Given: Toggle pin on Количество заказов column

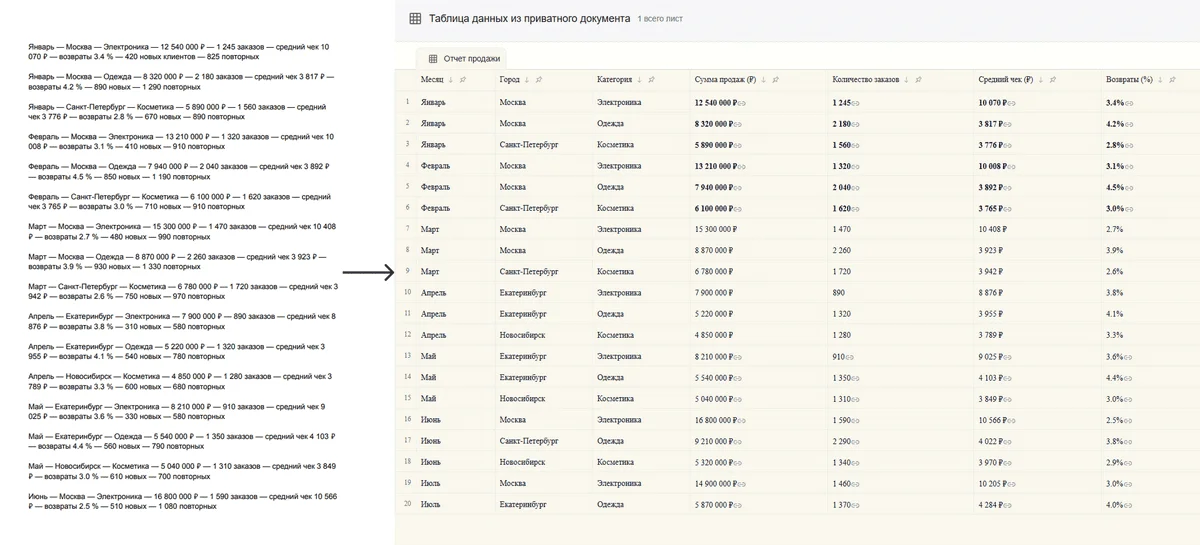Looking at the screenshot, I should 919,80.
